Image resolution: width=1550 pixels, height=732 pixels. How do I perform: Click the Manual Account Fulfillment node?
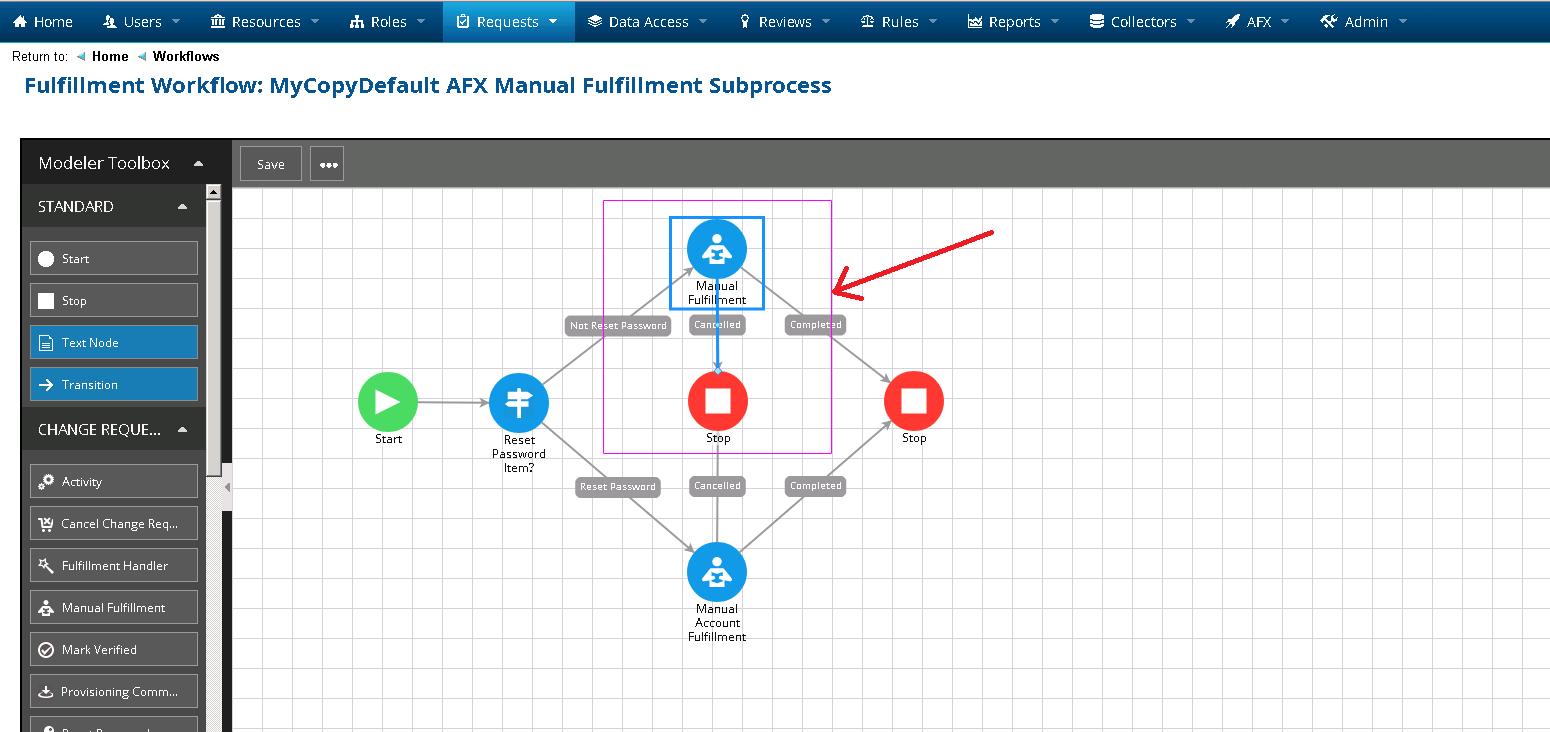point(717,572)
